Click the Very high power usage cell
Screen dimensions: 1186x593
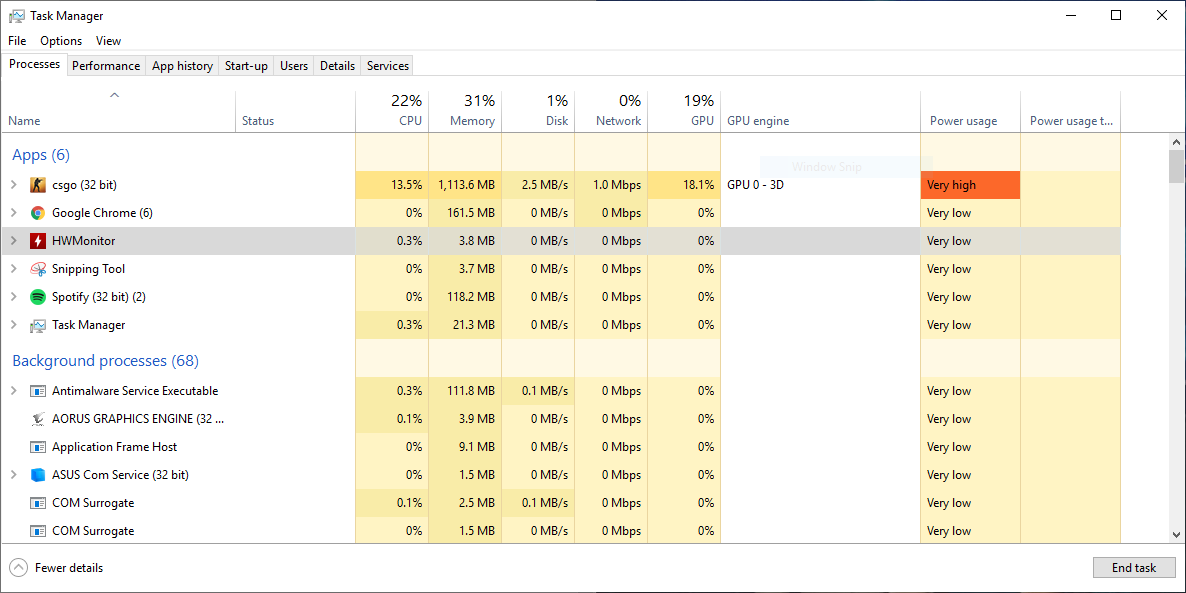pos(970,185)
